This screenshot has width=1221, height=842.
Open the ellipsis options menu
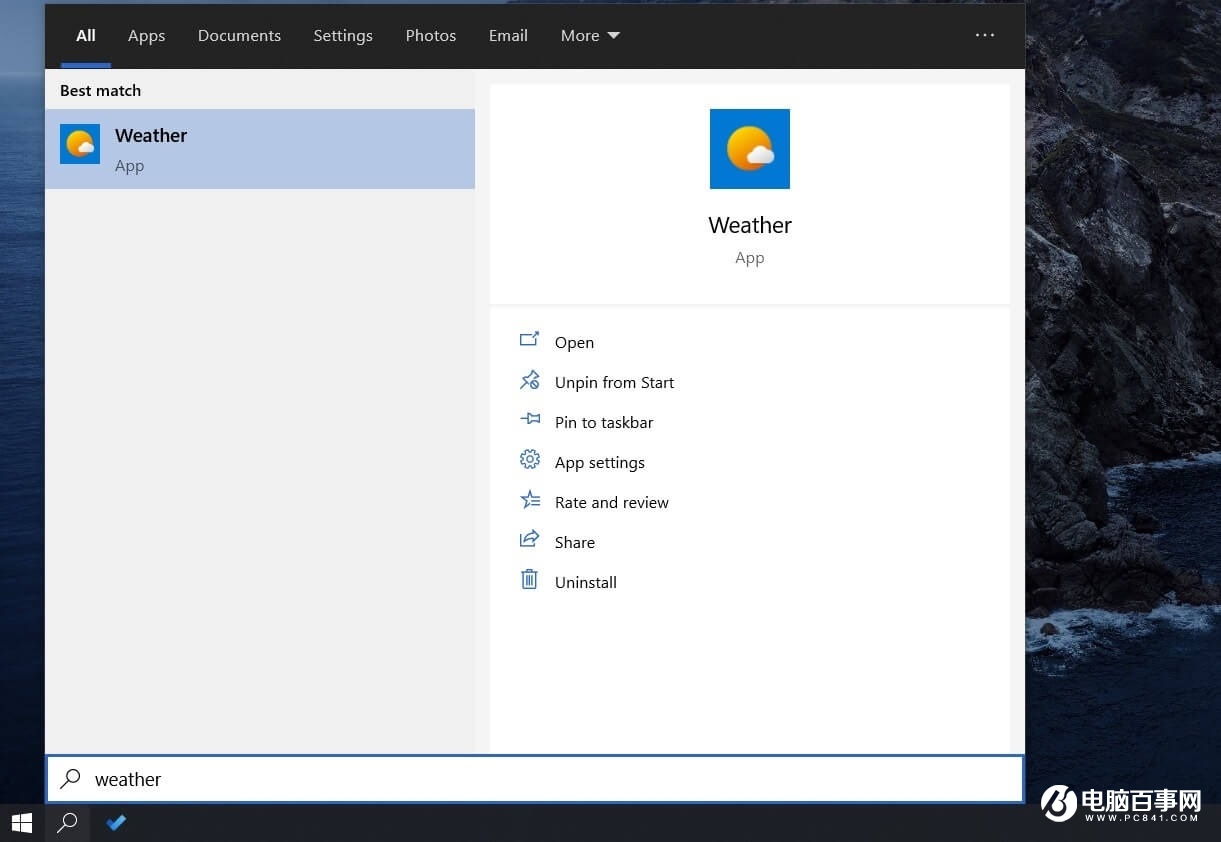point(985,35)
